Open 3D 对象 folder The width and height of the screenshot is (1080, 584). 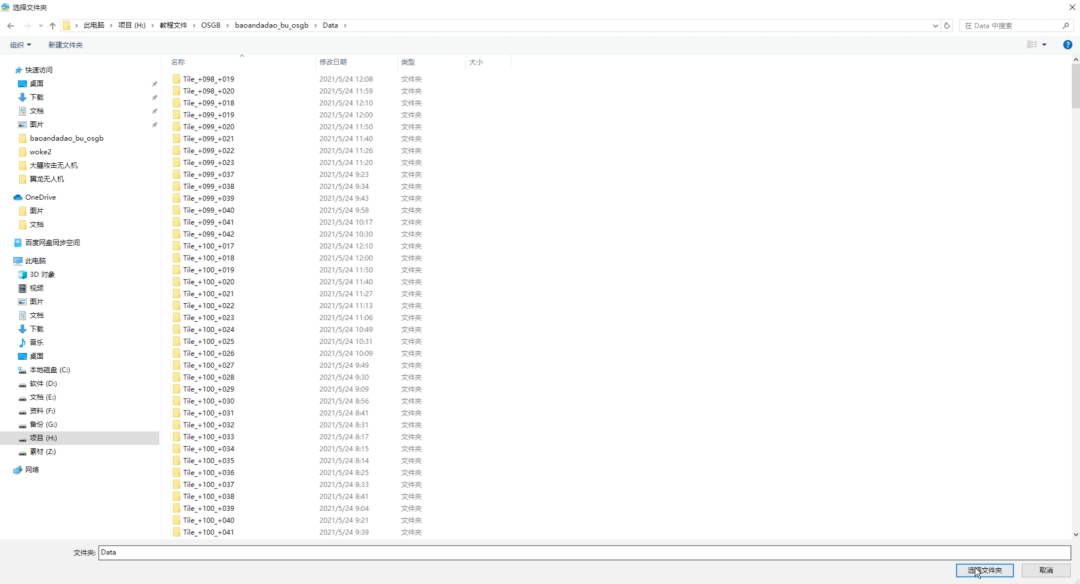41,274
